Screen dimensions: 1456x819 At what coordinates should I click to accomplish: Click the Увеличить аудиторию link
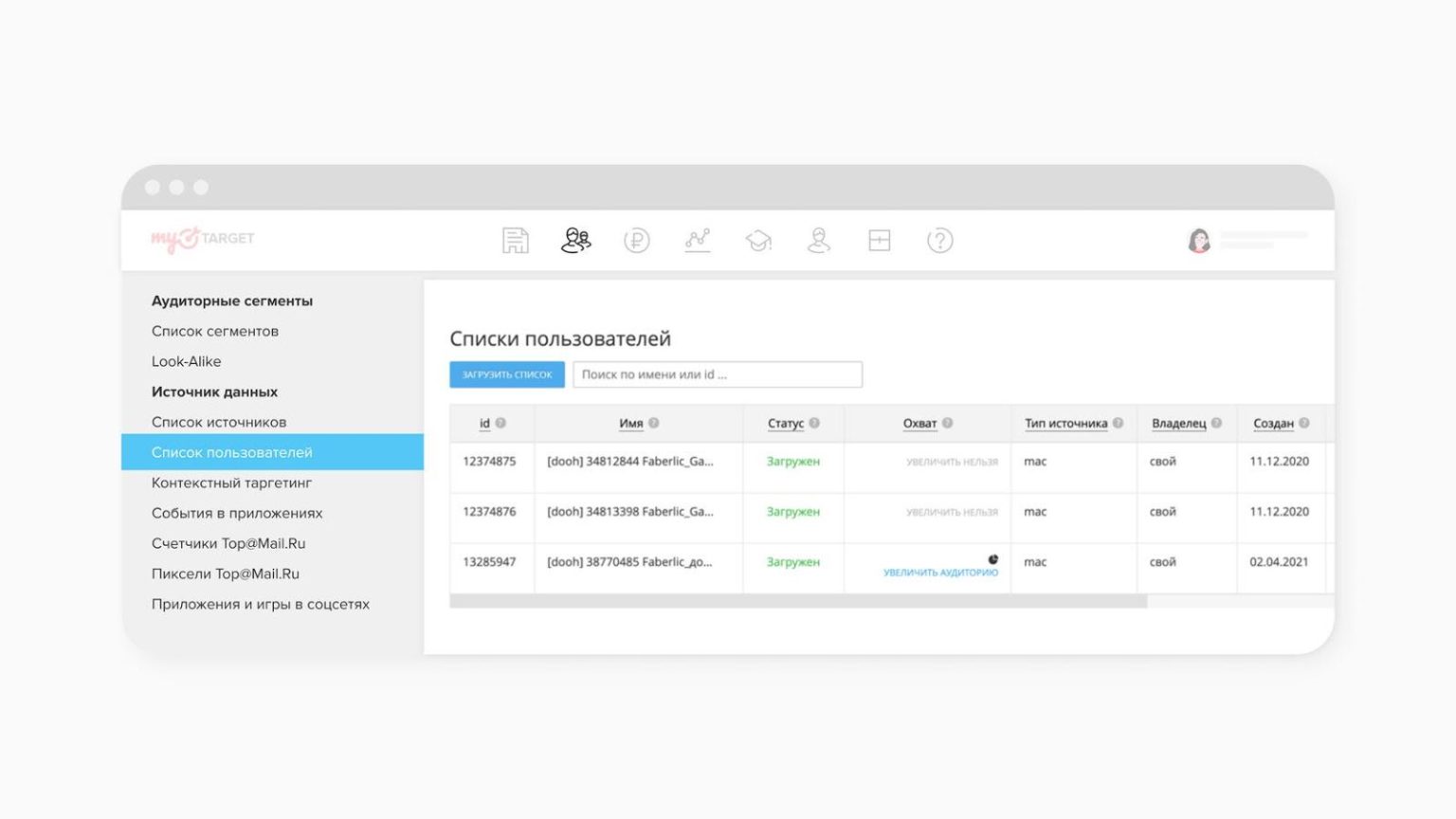click(940, 573)
